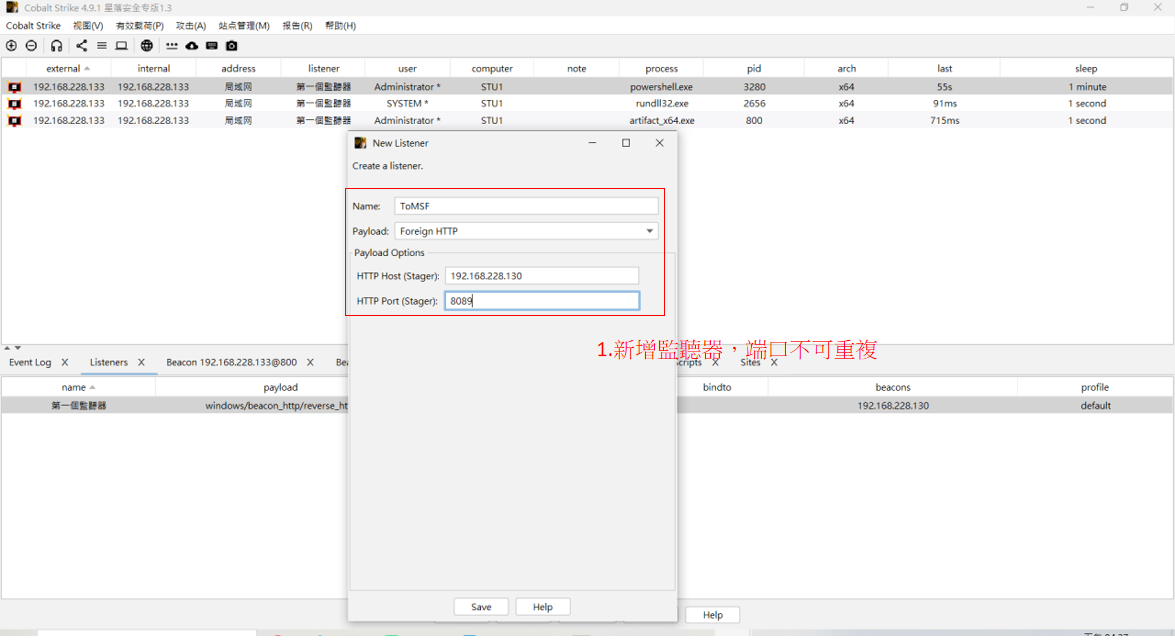
Task: Open the Cobalt Strike menu
Action: coord(33,25)
